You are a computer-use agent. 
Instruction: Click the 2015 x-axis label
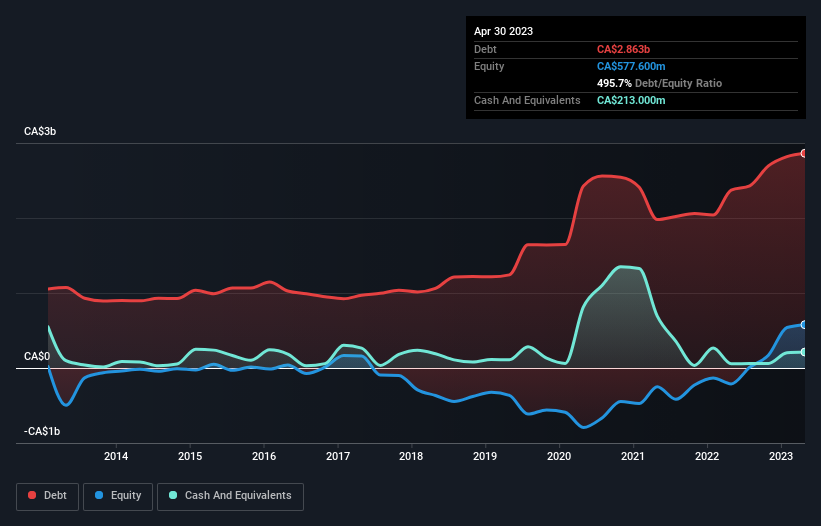tap(190, 456)
